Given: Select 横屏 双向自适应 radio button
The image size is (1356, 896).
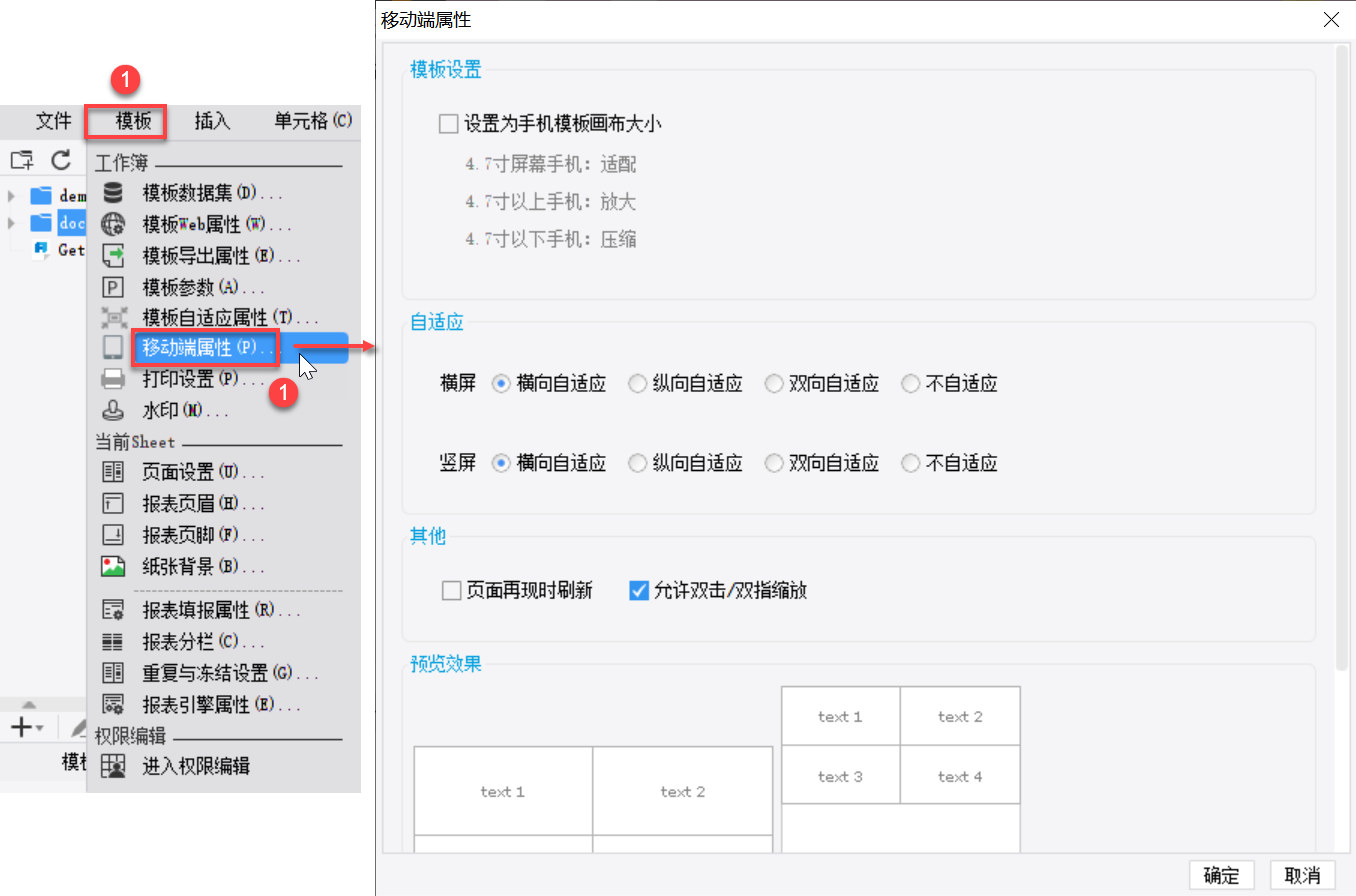Looking at the screenshot, I should (773, 383).
